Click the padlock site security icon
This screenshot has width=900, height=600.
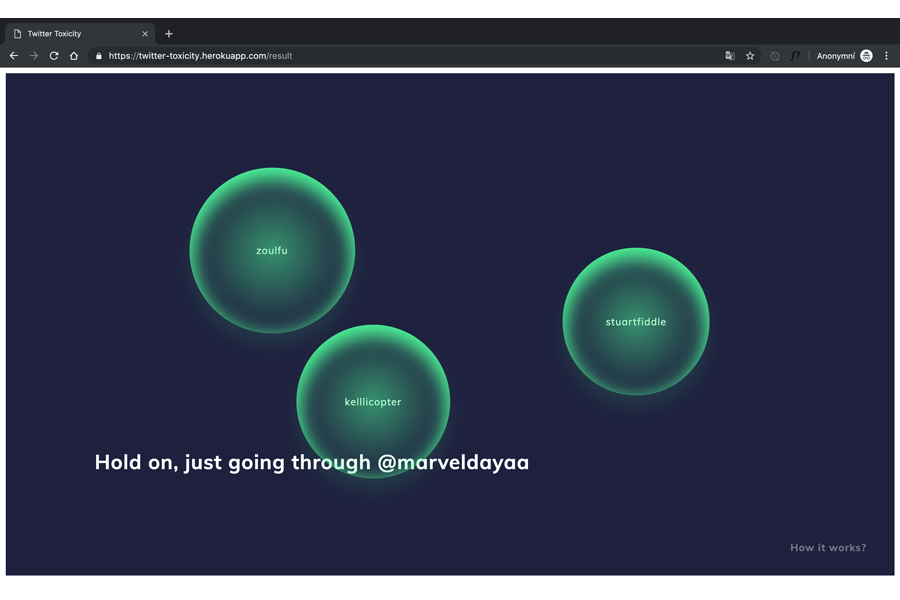[98, 56]
